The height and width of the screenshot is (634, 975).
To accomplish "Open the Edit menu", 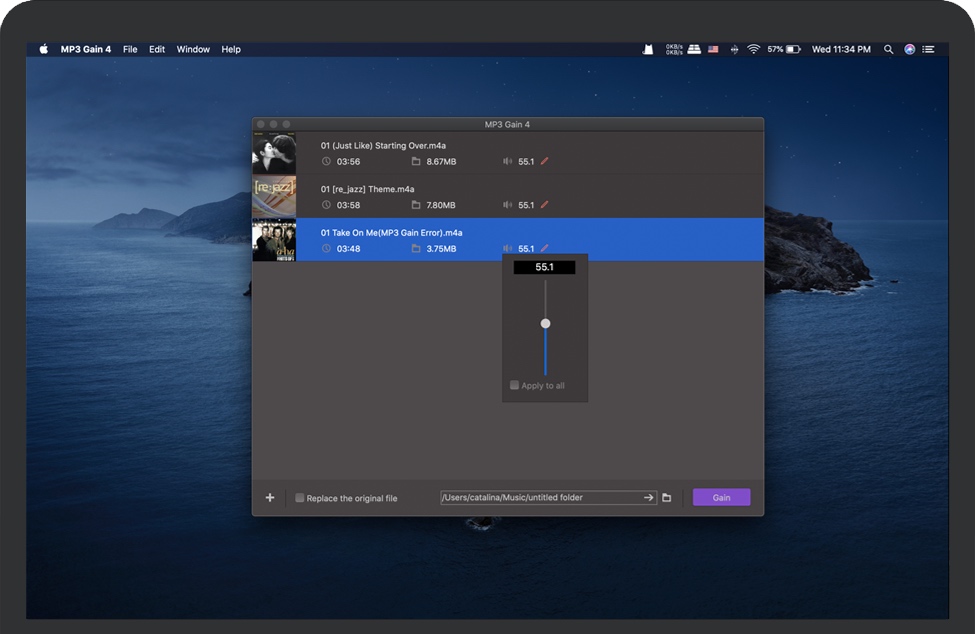I will click(x=157, y=49).
